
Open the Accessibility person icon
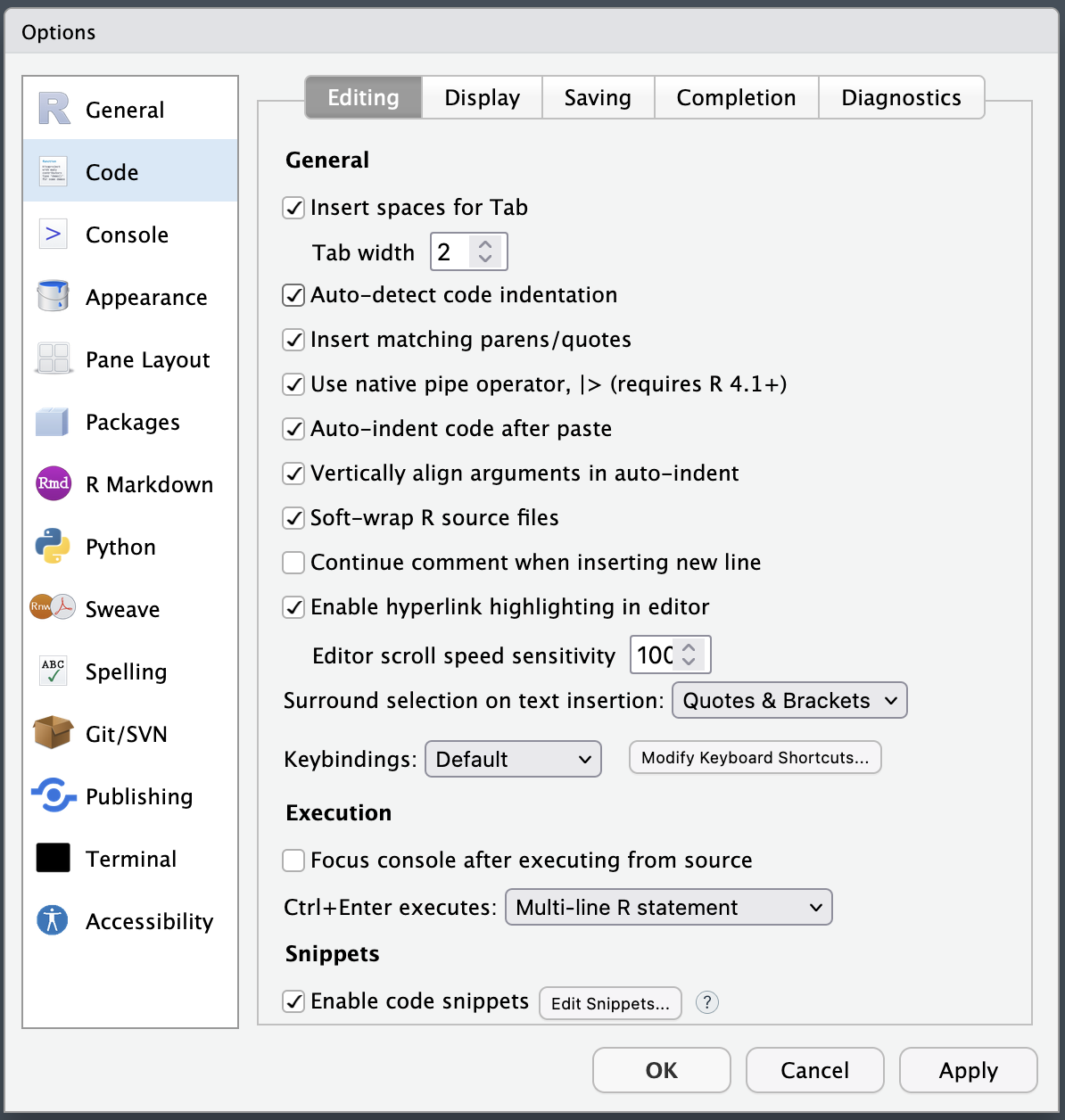click(x=53, y=920)
